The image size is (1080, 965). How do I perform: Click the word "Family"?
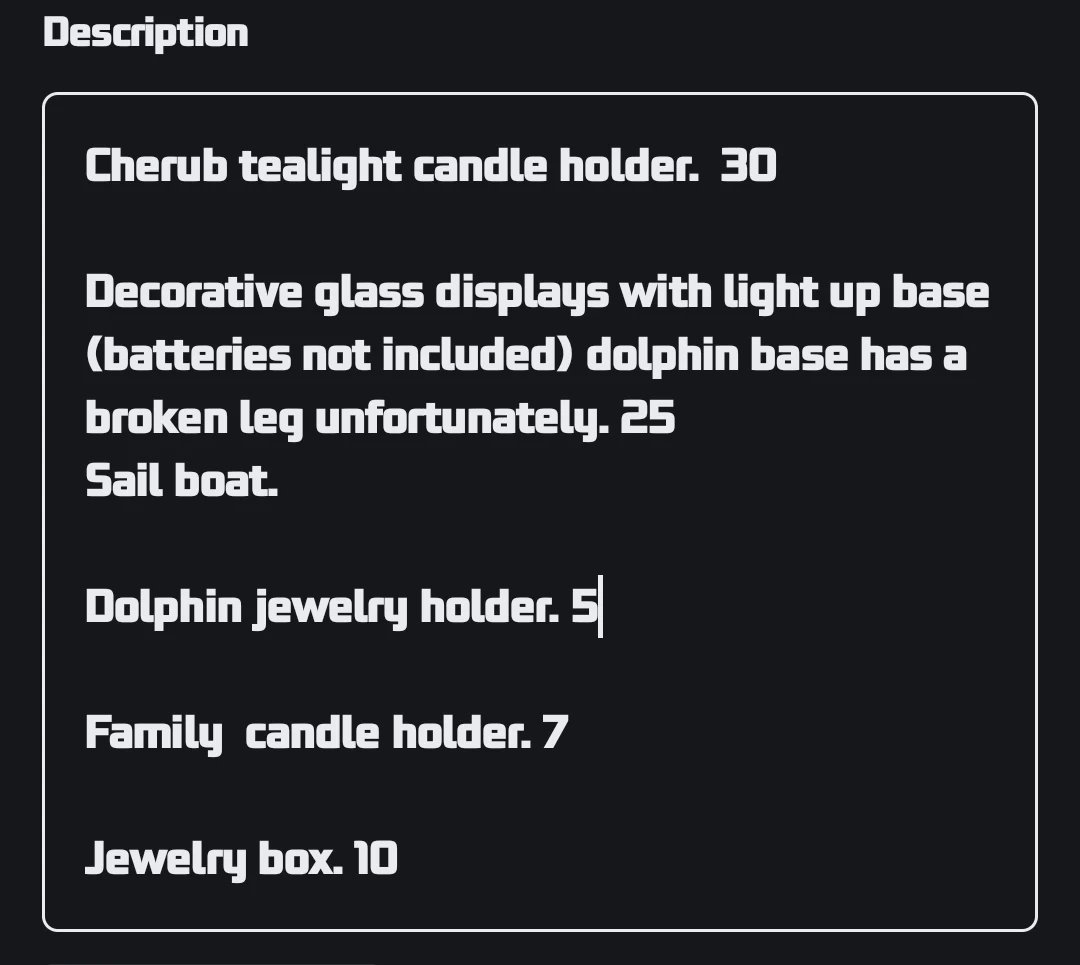pos(153,733)
